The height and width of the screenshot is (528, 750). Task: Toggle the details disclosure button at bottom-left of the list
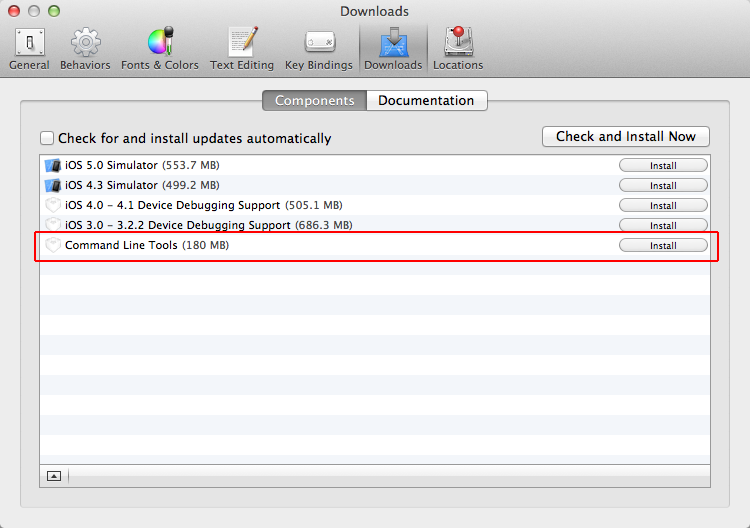(54, 476)
